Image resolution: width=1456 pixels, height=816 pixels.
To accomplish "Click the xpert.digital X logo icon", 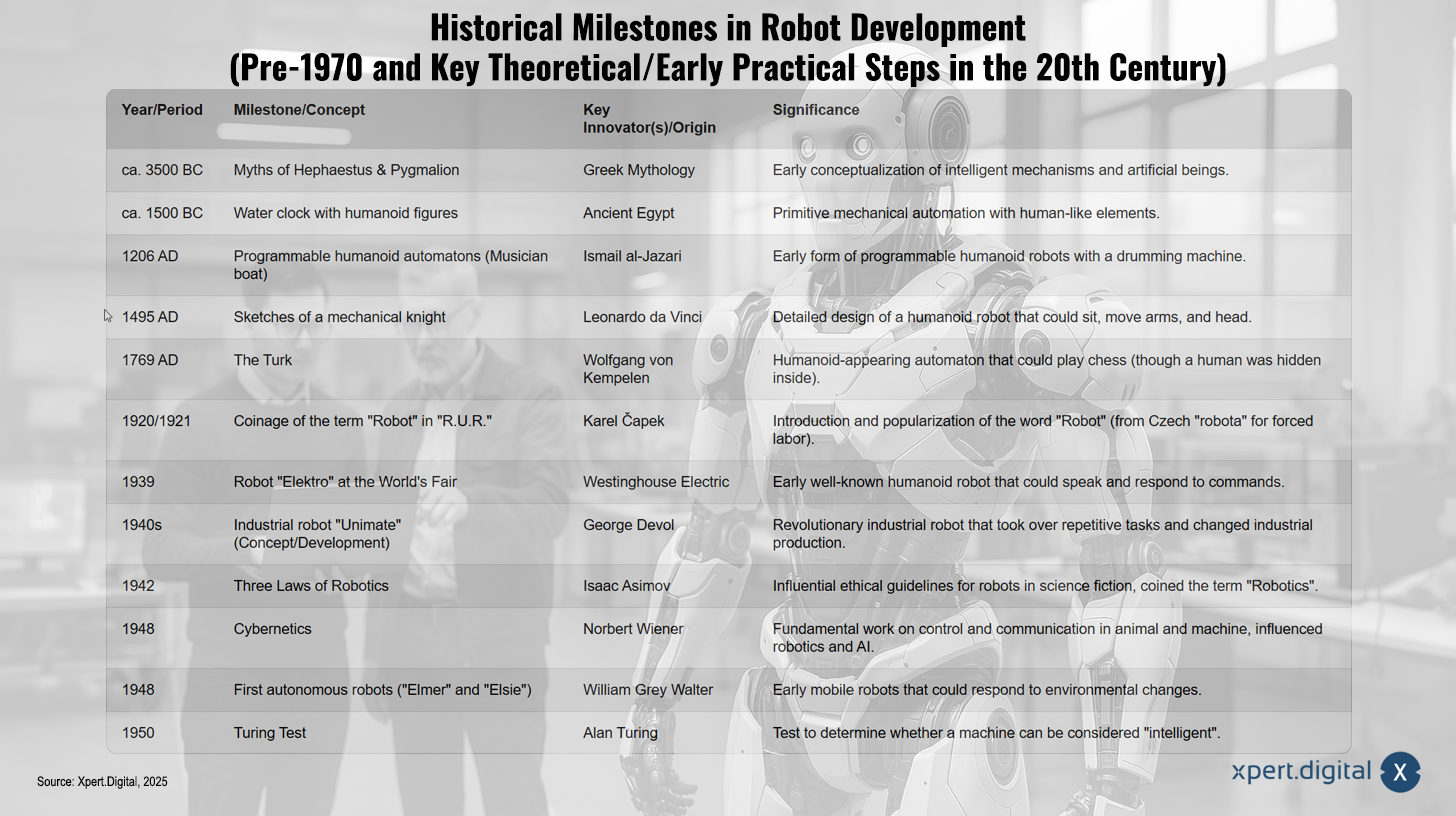I will (x=1400, y=772).
